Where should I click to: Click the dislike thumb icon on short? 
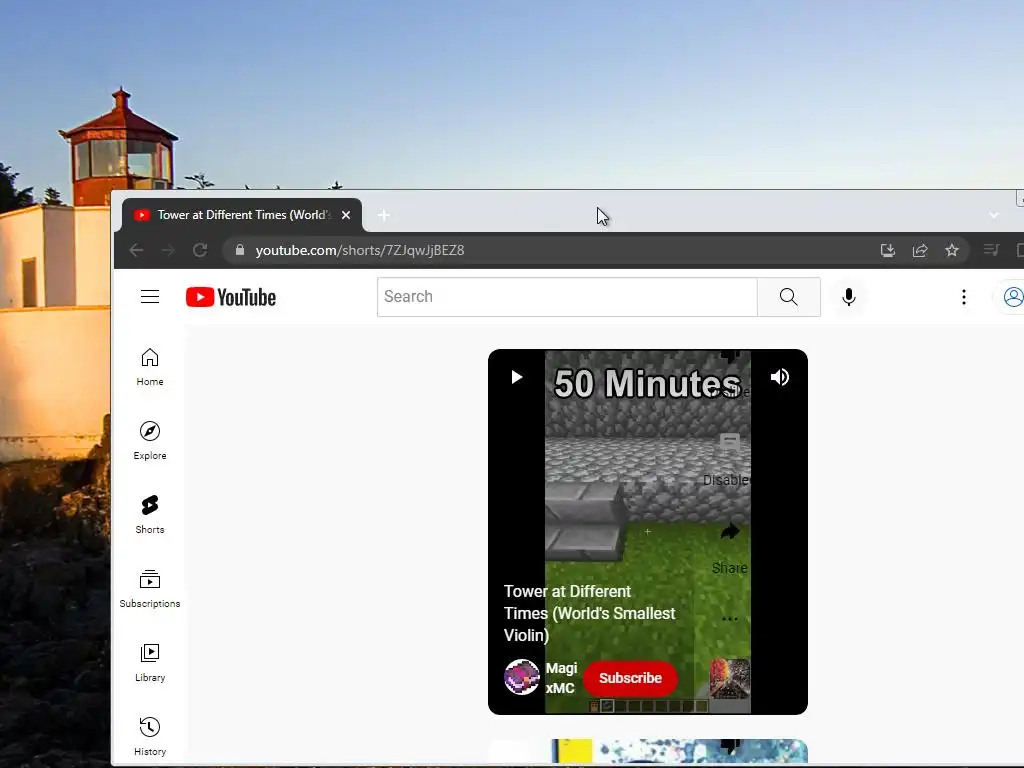click(x=729, y=357)
